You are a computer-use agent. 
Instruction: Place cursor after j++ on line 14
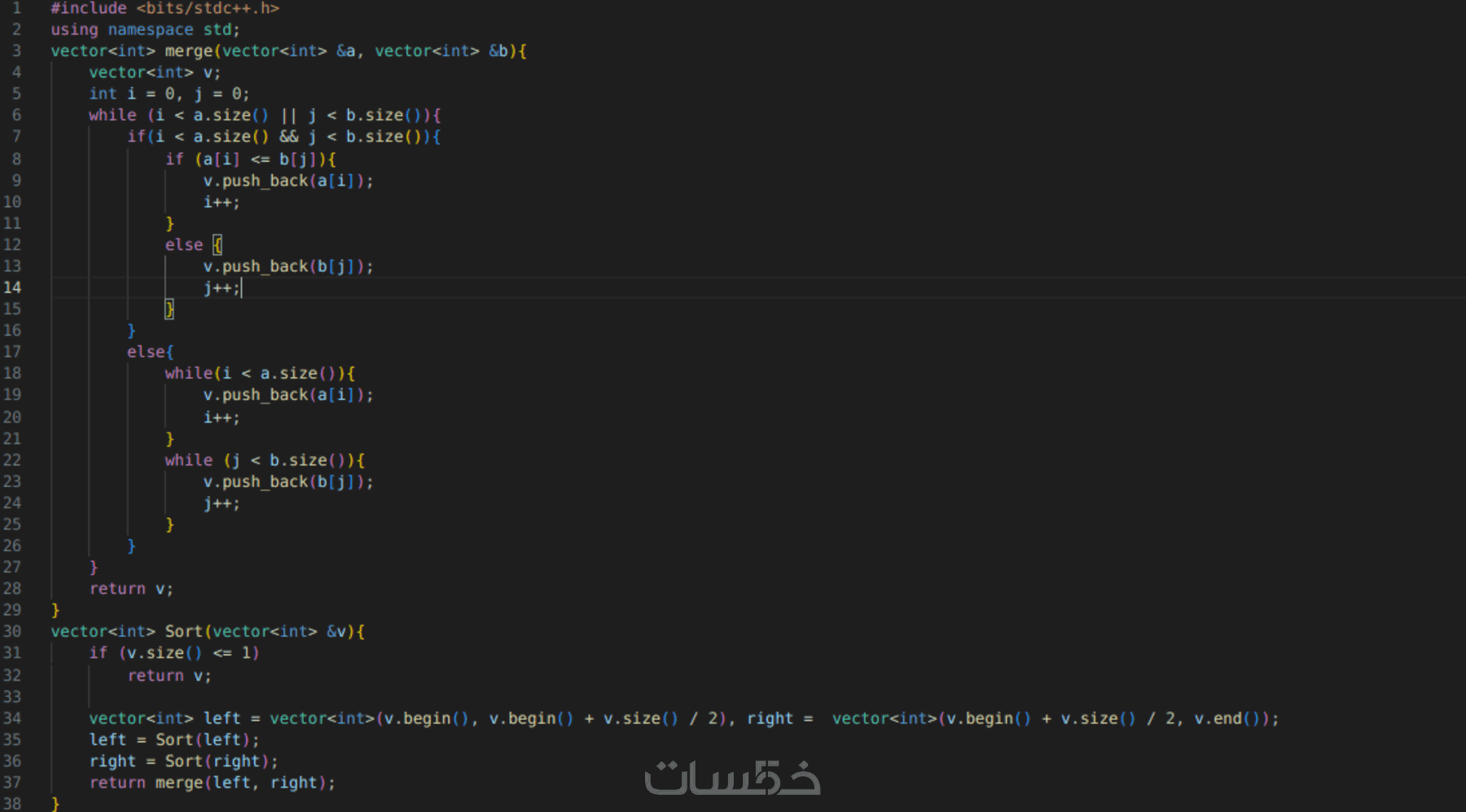coord(241,287)
